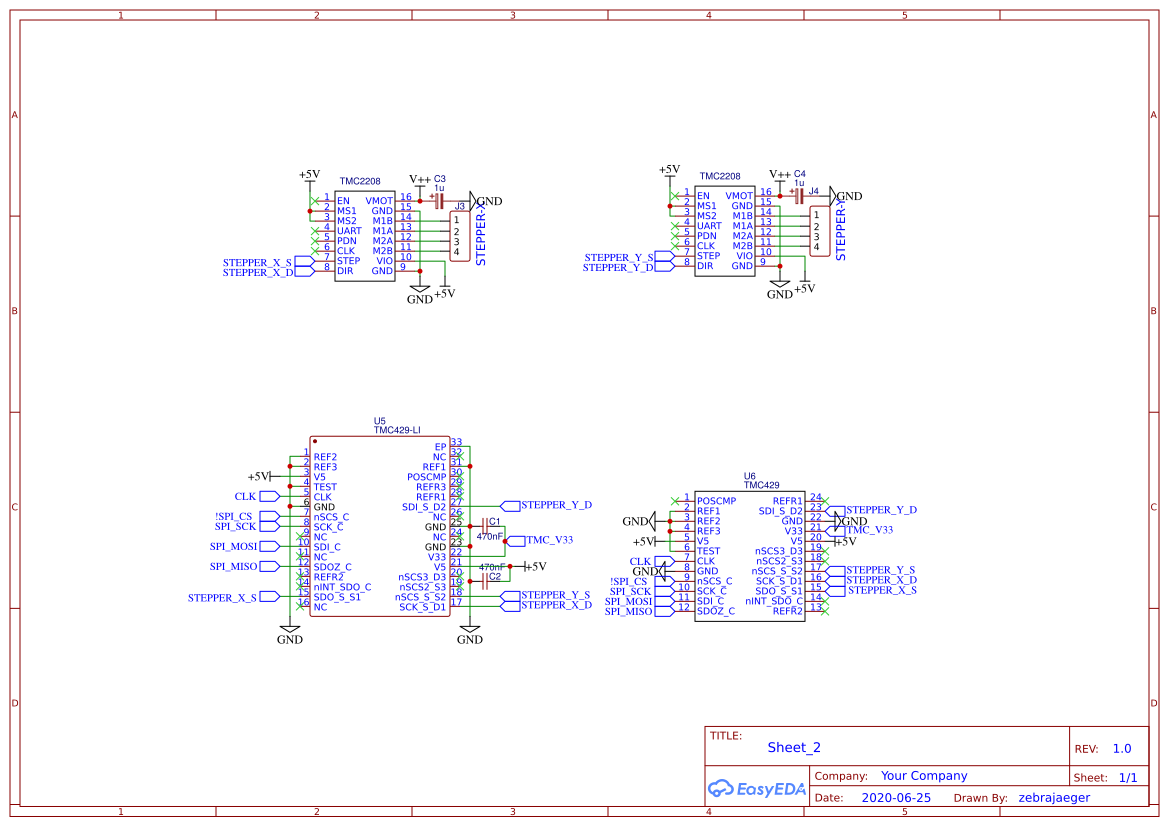Viewport: 1169px width, 827px height.
Task: Click the date 2020-06-25 in title block
Action: tap(896, 797)
